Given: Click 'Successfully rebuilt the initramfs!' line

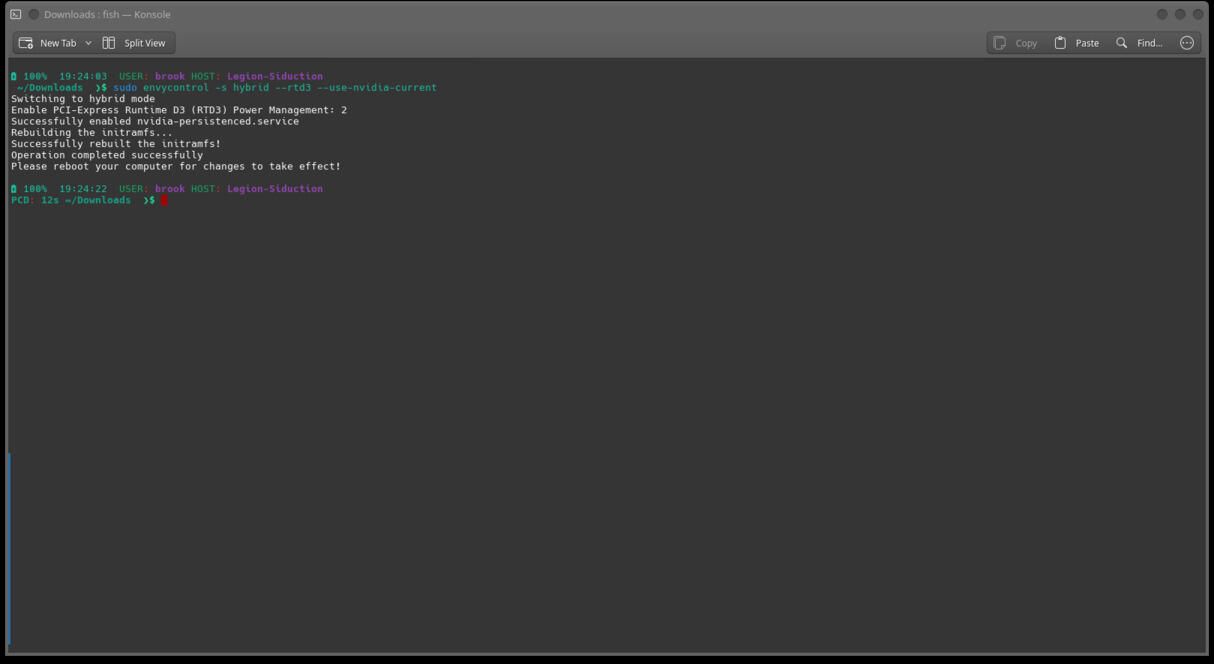Looking at the screenshot, I should coord(116,144).
